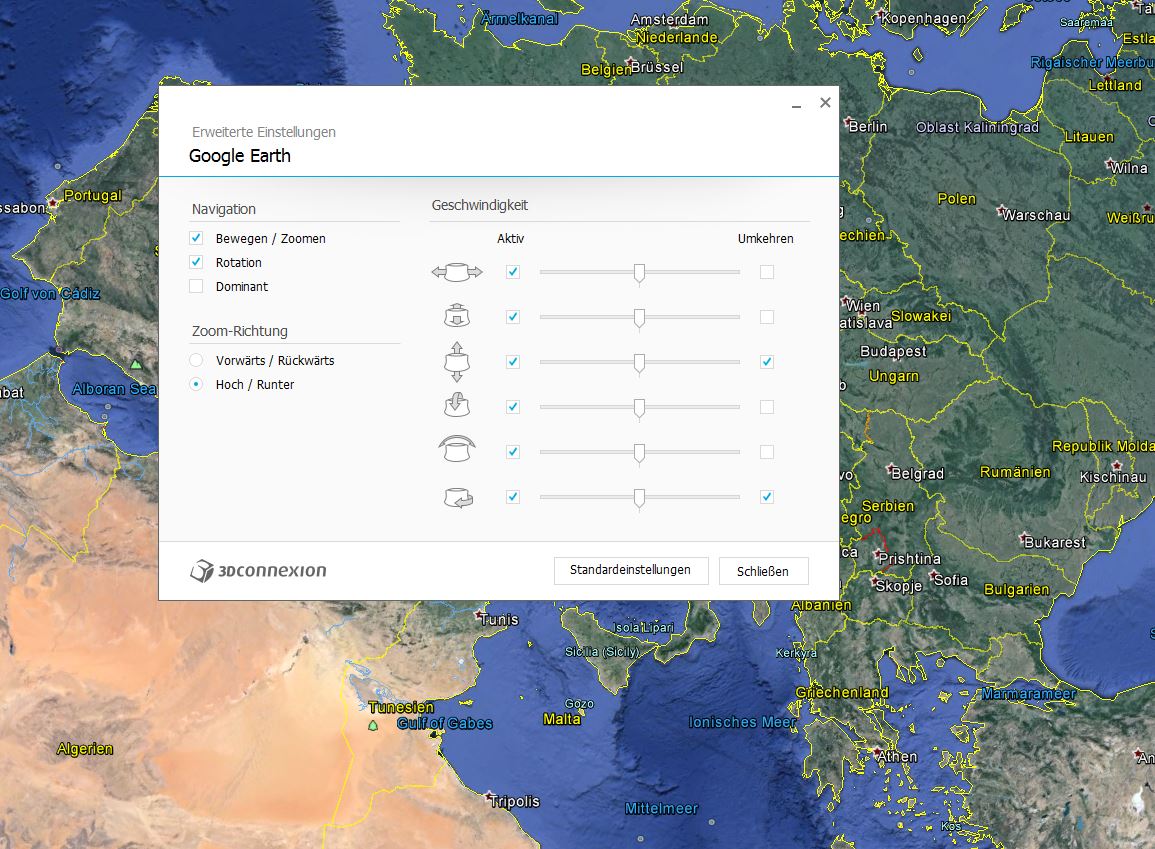Select Hoch / Runter radio option
This screenshot has height=849, width=1155.
[x=196, y=384]
